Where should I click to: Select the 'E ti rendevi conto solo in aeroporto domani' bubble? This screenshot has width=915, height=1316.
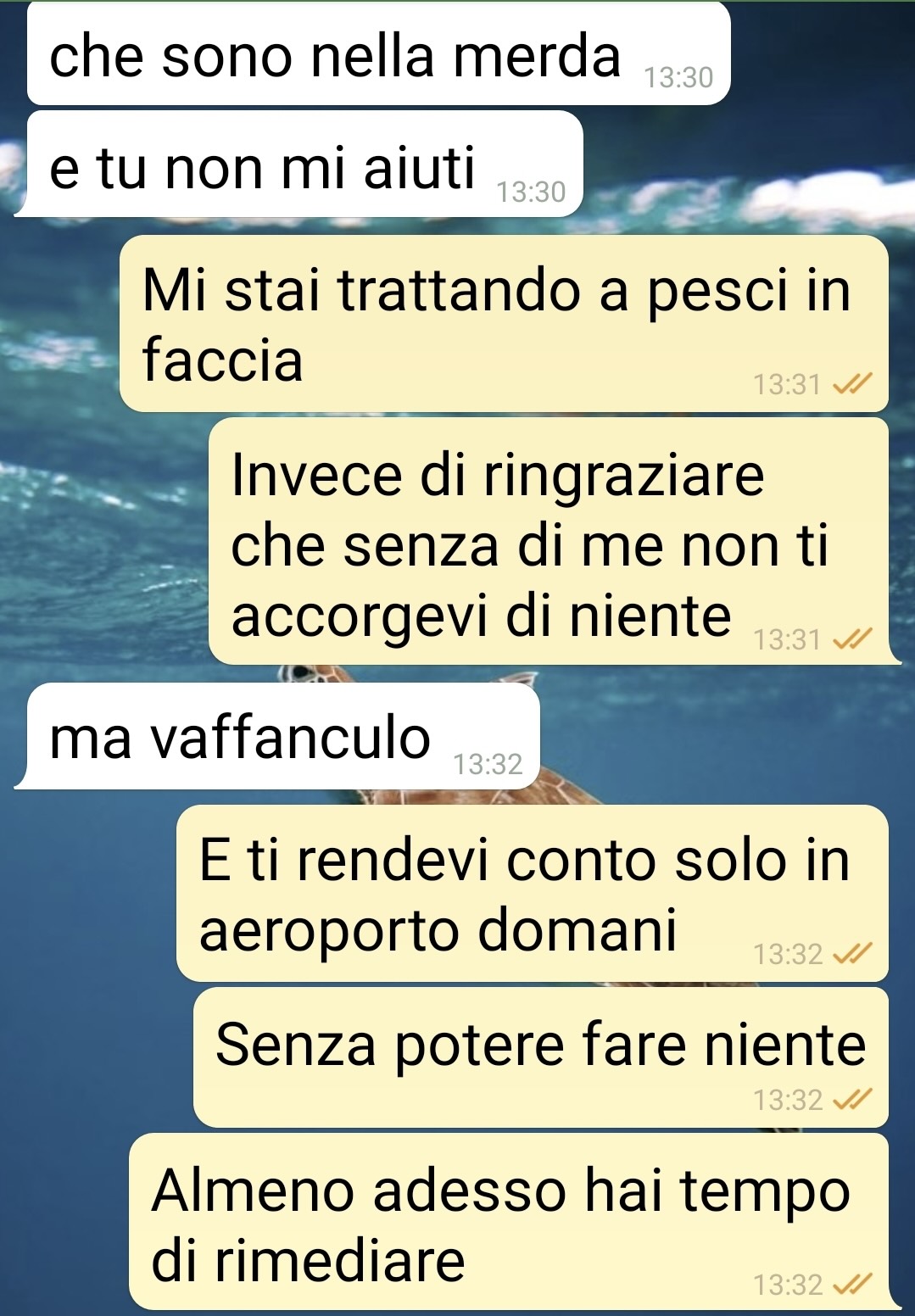(532, 893)
